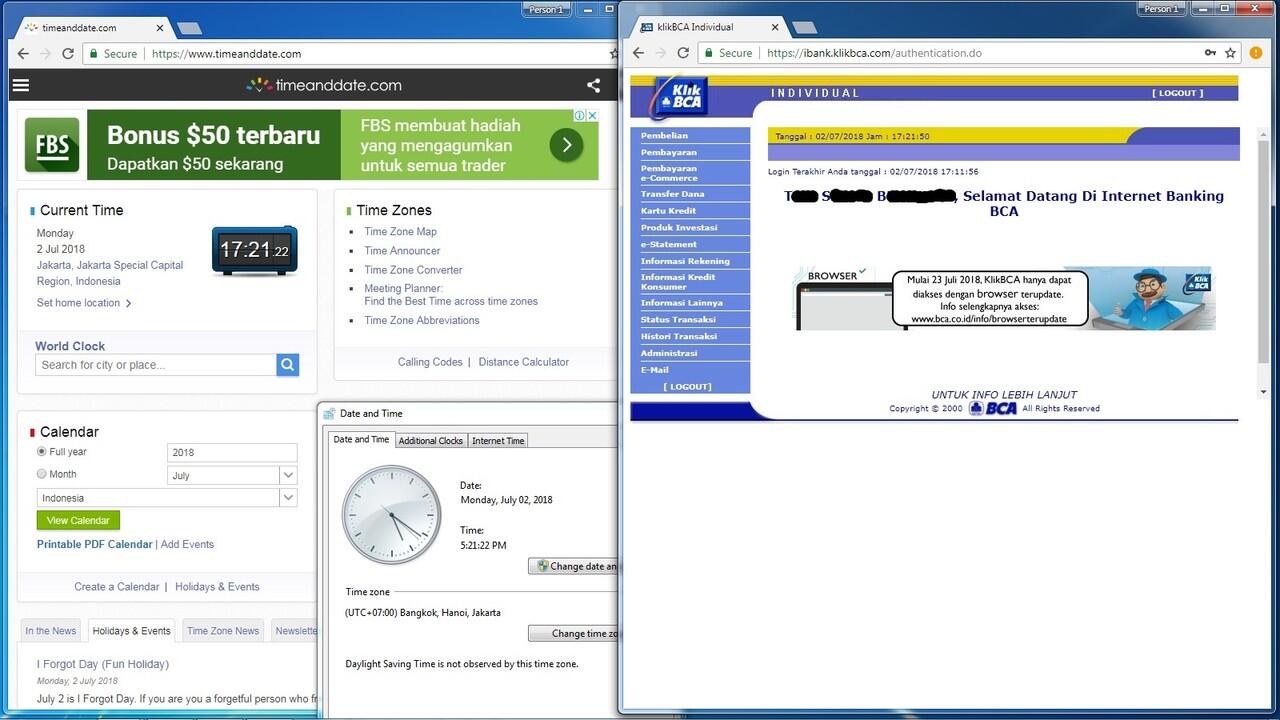Image resolution: width=1280 pixels, height=720 pixels.
Task: Open the Internet Time tab
Action: click(x=498, y=441)
